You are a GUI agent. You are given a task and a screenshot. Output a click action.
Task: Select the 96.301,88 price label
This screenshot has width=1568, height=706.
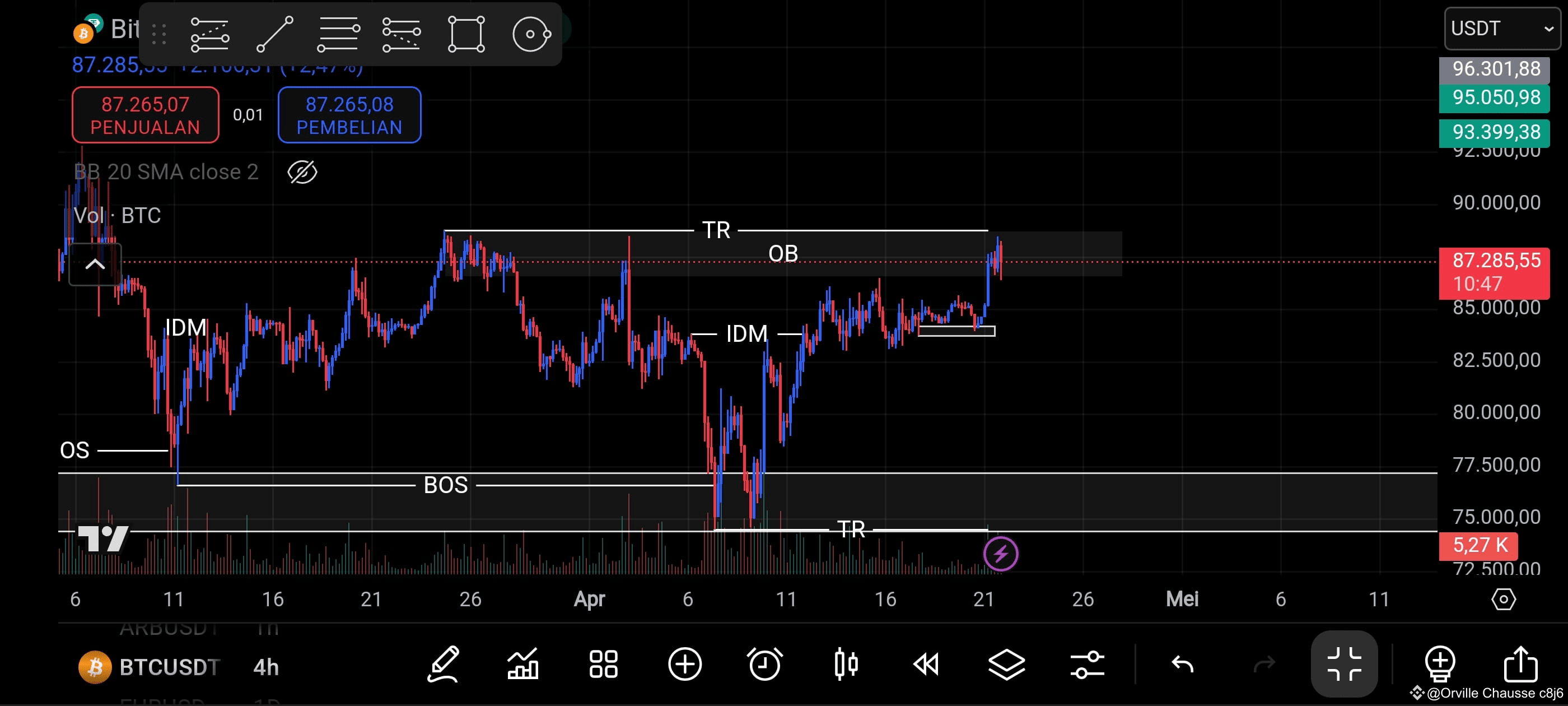coord(1494,69)
